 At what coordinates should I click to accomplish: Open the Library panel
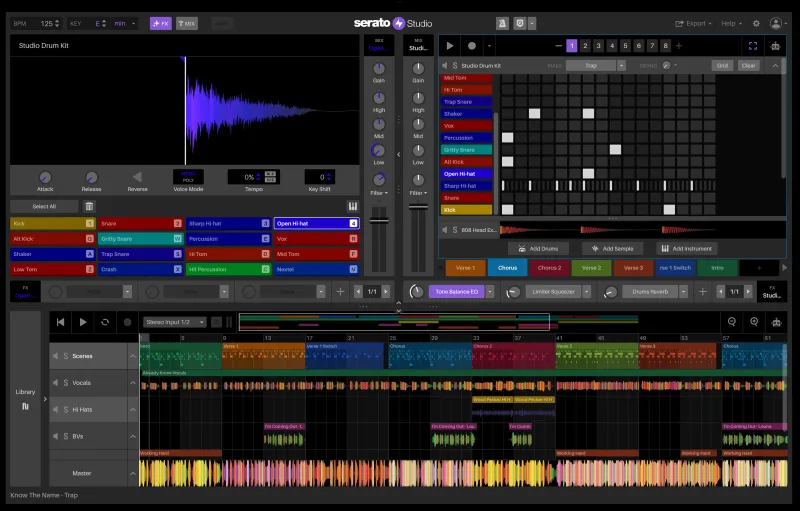tap(25, 399)
